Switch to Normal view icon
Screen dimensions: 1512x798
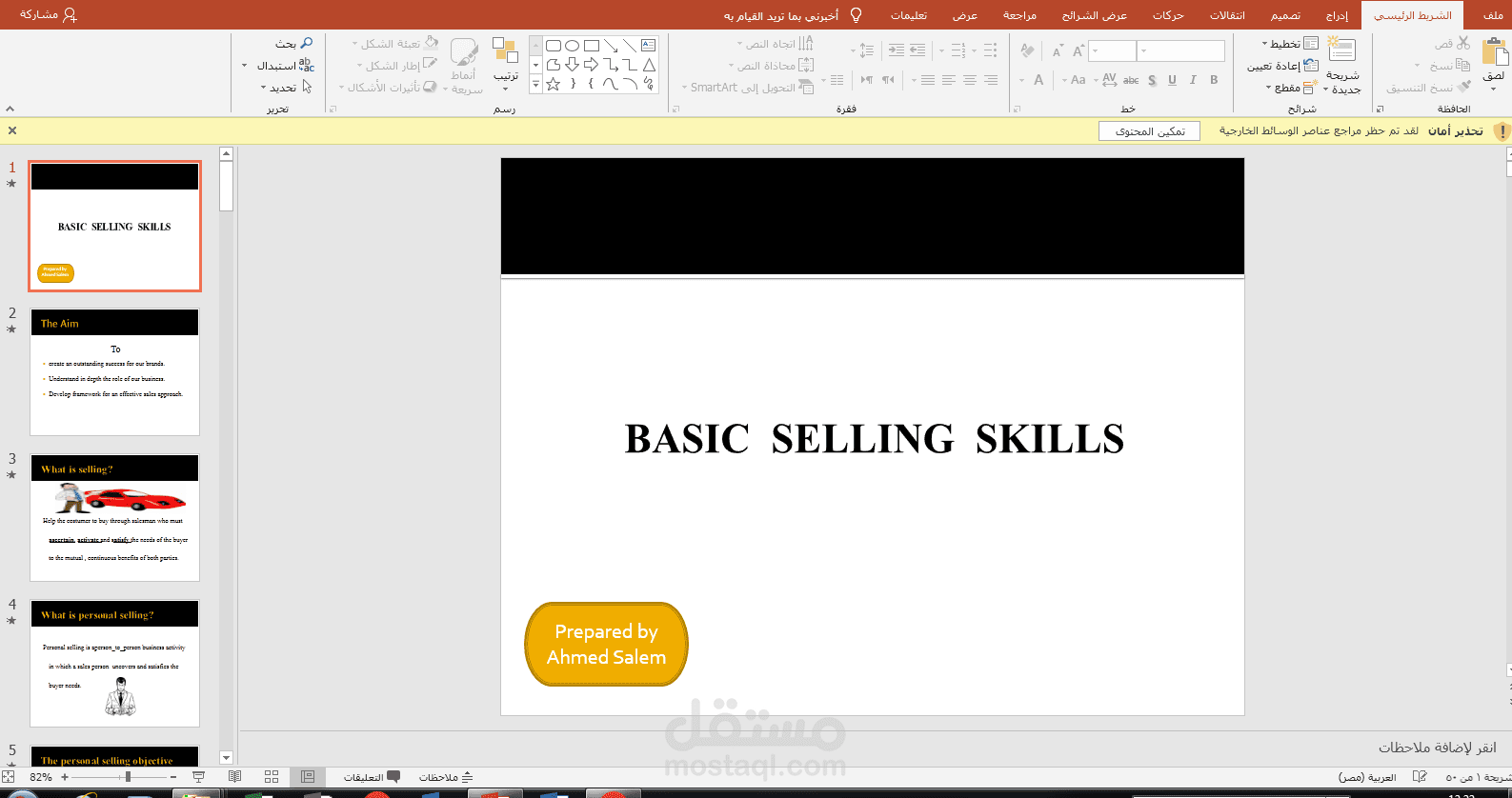(308, 777)
